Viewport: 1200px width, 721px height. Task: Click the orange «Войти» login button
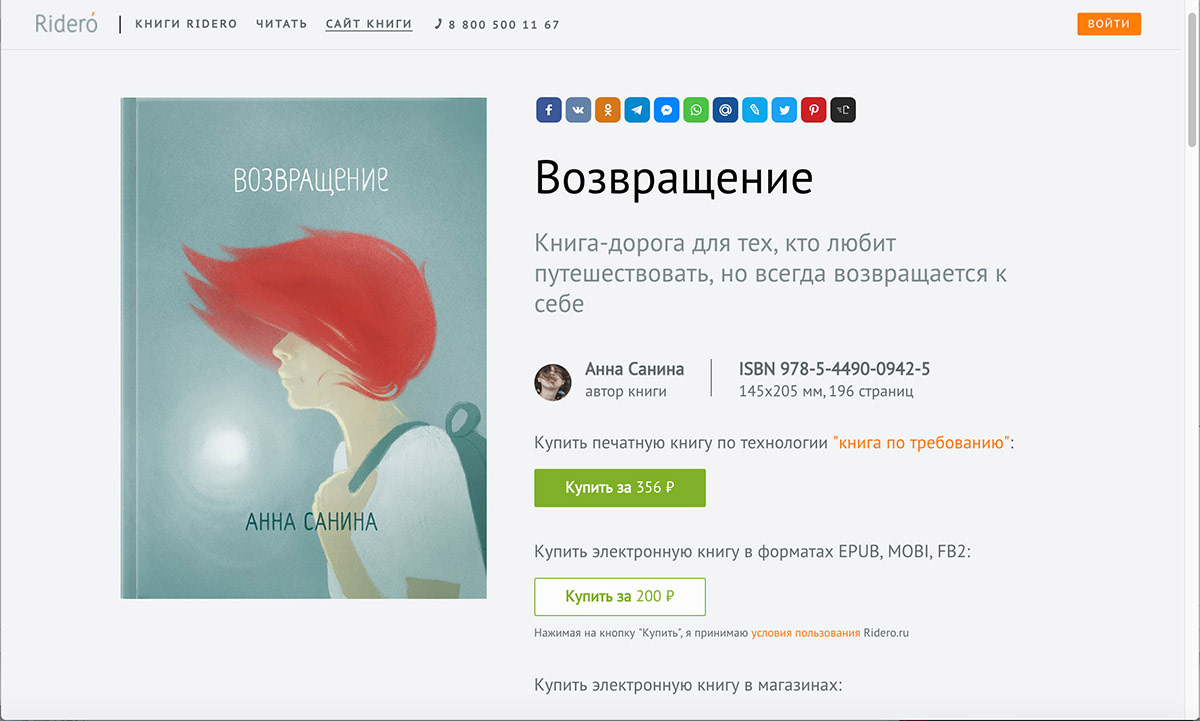click(1109, 24)
